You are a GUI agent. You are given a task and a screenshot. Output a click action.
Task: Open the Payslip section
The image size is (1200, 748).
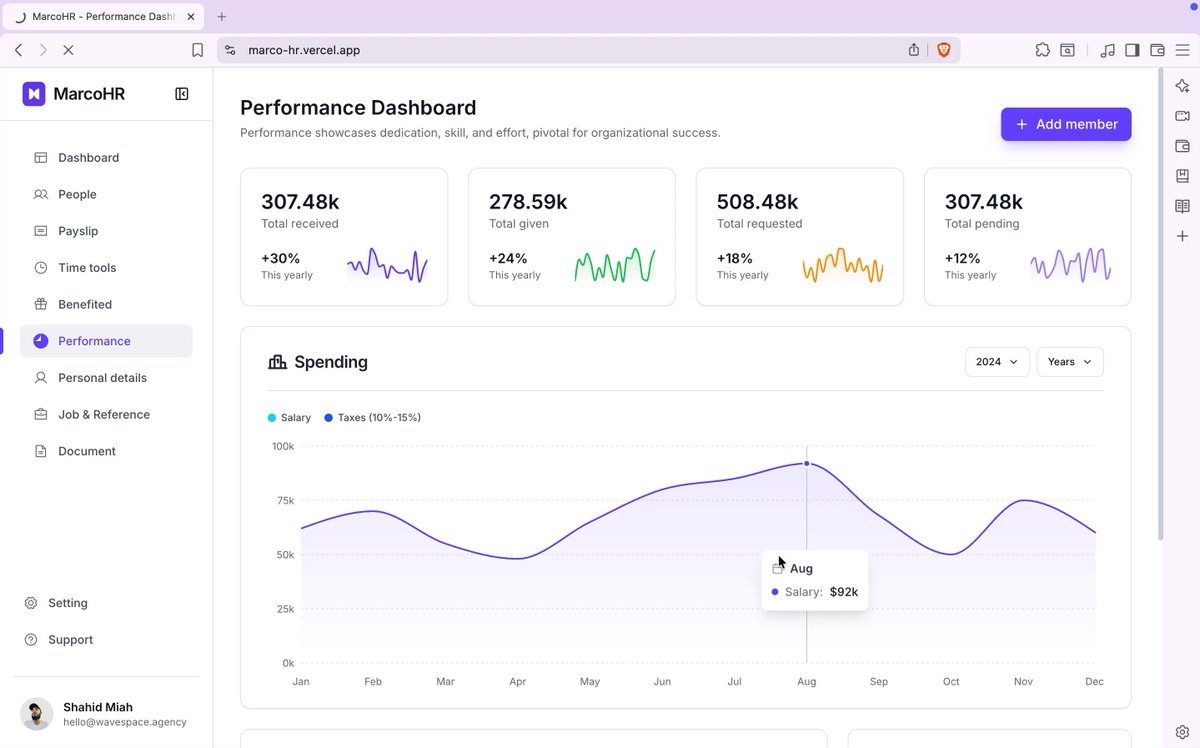[x=106, y=231]
